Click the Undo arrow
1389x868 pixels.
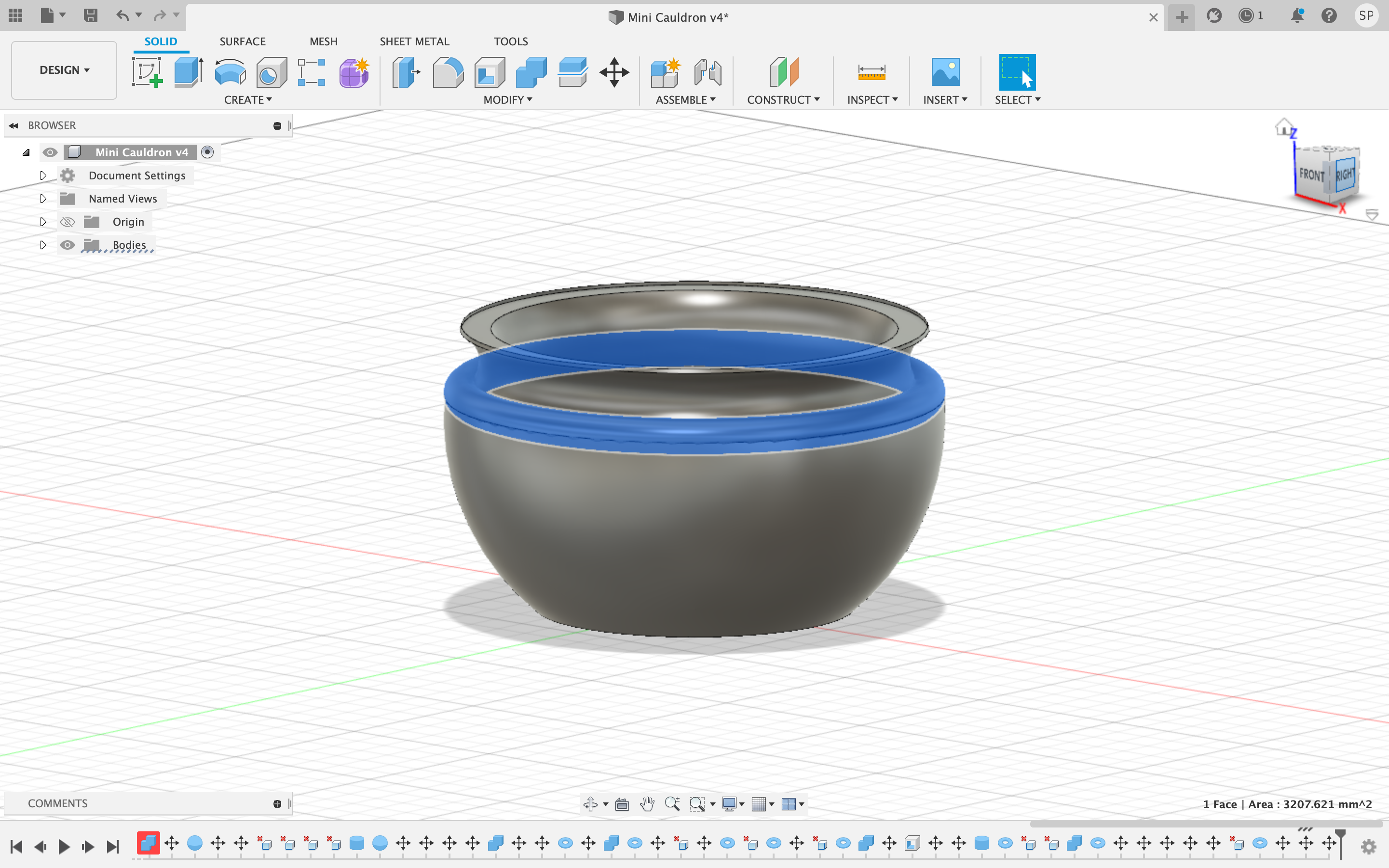click(x=122, y=15)
